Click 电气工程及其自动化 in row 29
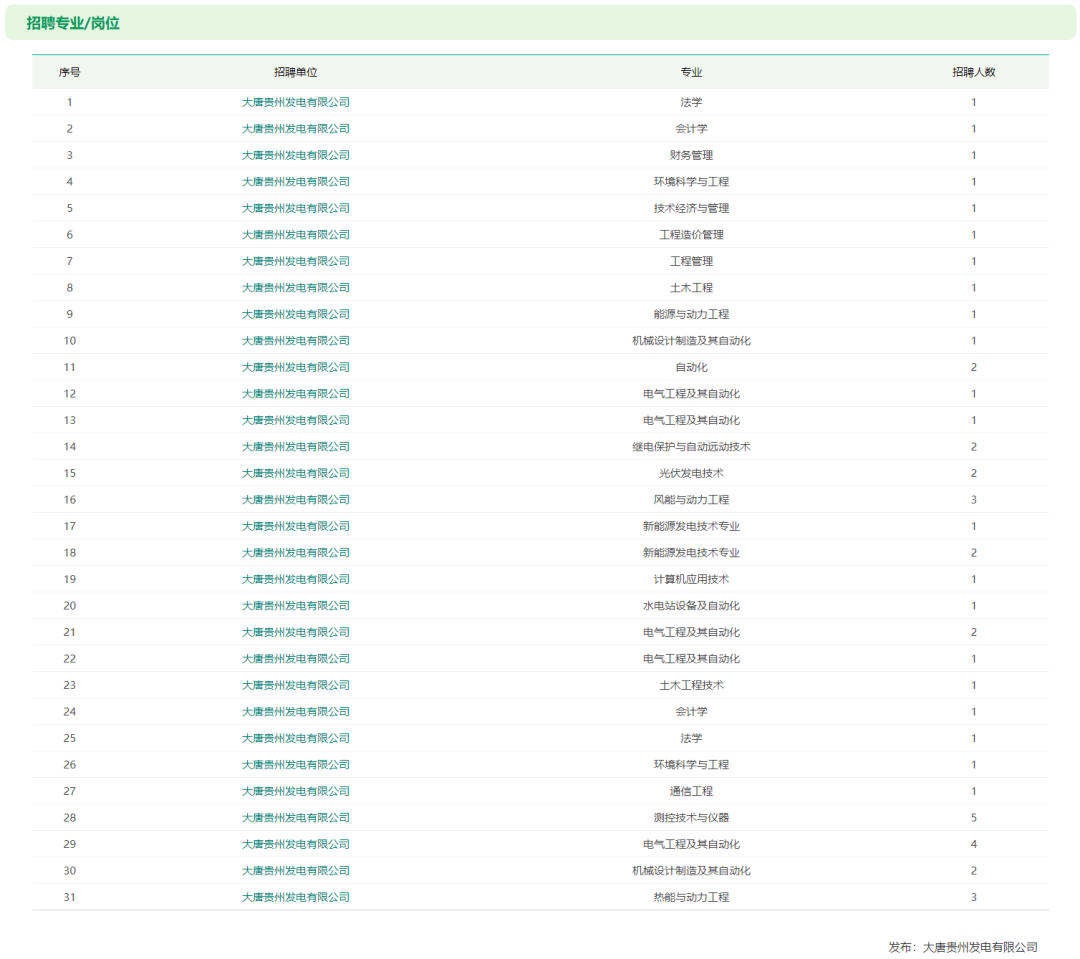This screenshot has width=1080, height=959. tap(692, 844)
